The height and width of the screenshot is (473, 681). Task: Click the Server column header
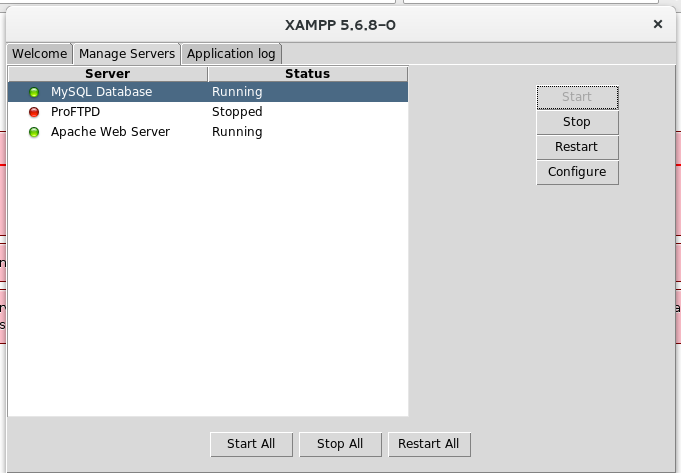108,74
